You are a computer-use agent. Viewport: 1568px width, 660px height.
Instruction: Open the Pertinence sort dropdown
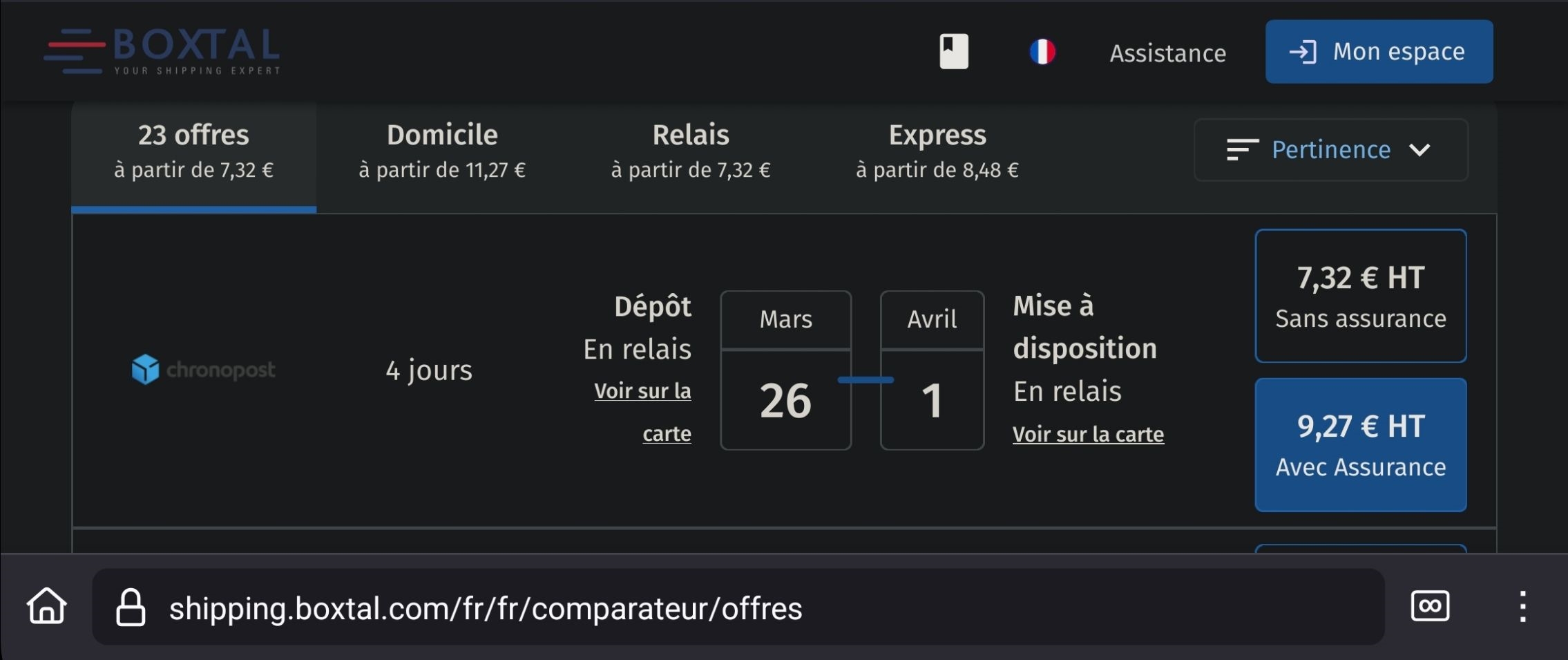[1331, 150]
